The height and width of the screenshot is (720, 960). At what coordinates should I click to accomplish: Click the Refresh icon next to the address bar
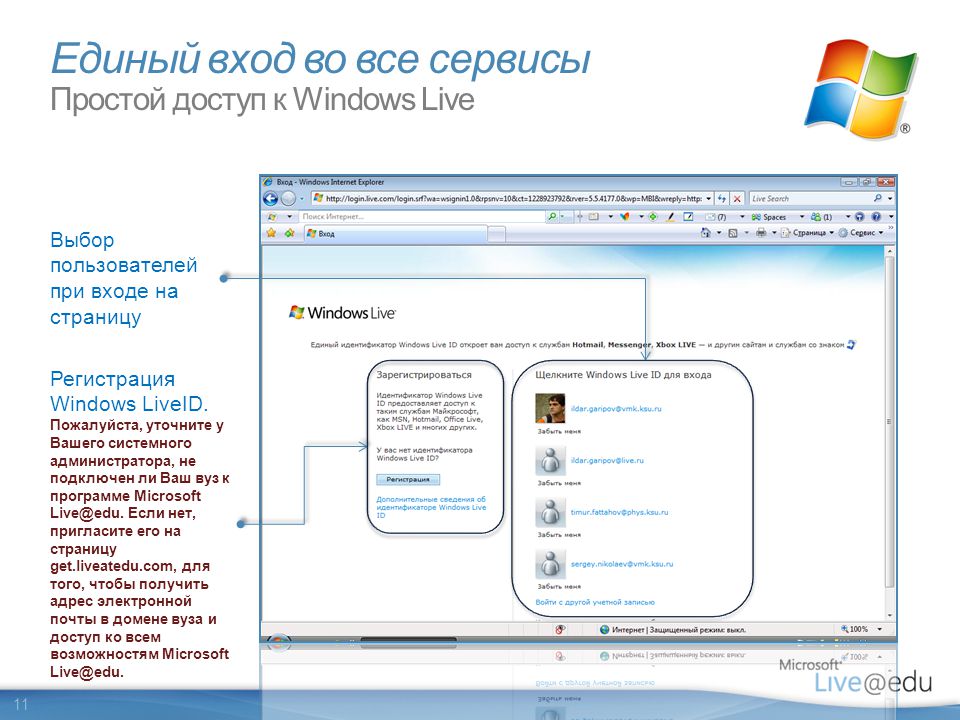tap(722, 199)
